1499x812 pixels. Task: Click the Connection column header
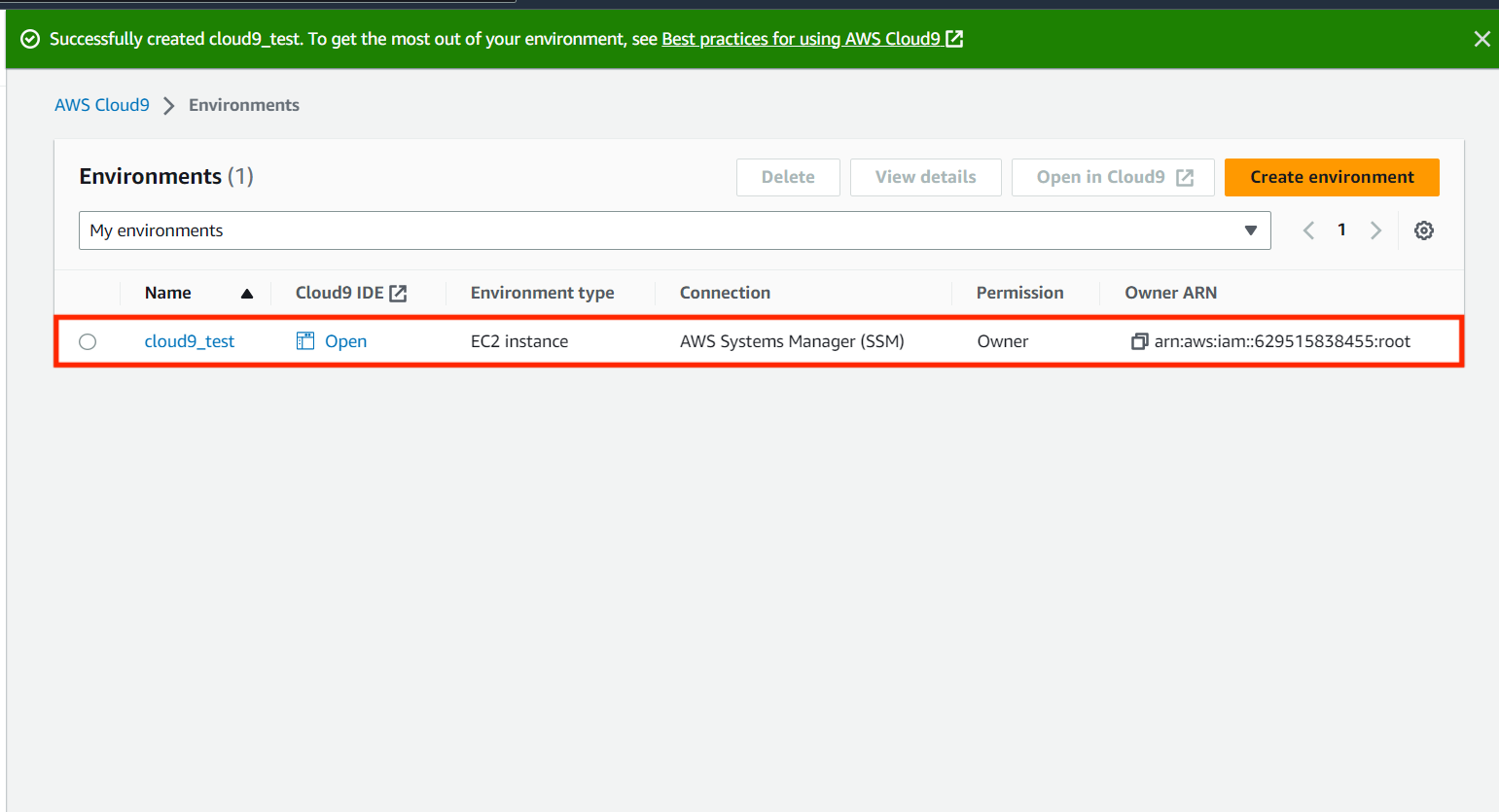(725, 293)
